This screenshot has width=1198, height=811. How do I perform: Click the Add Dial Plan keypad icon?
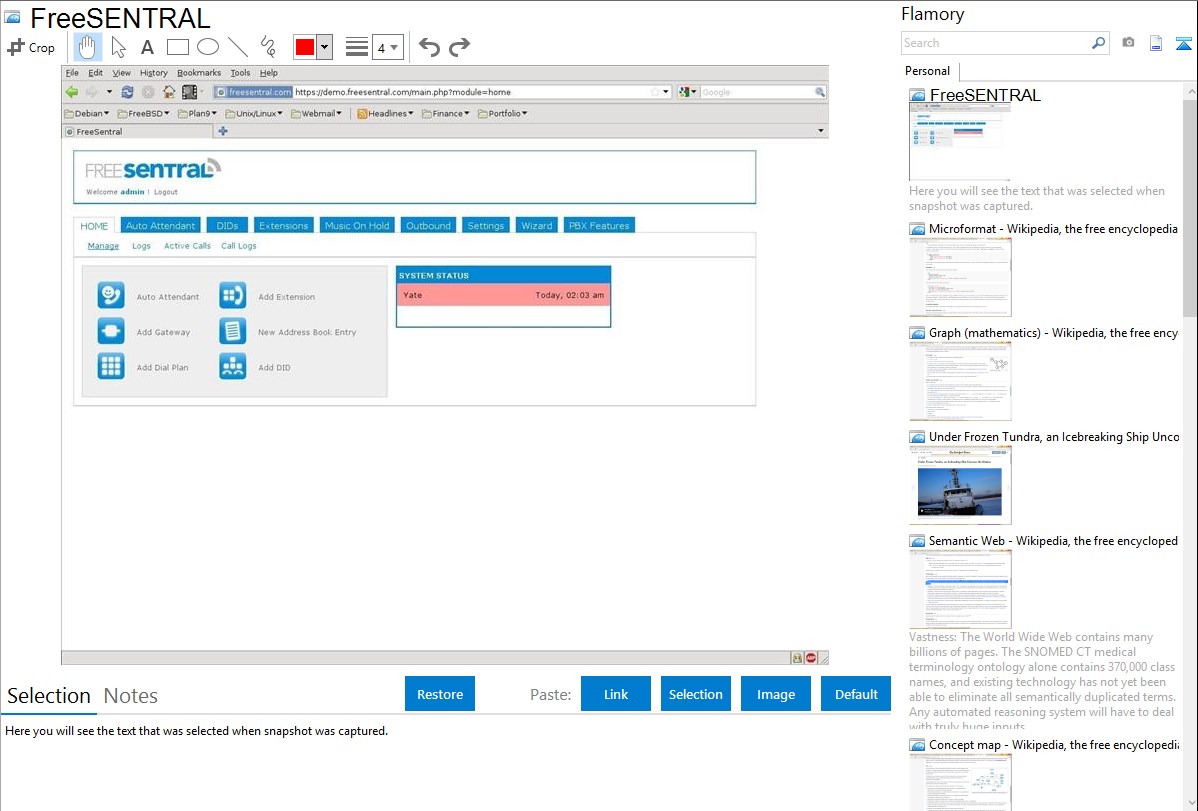[x=111, y=366]
